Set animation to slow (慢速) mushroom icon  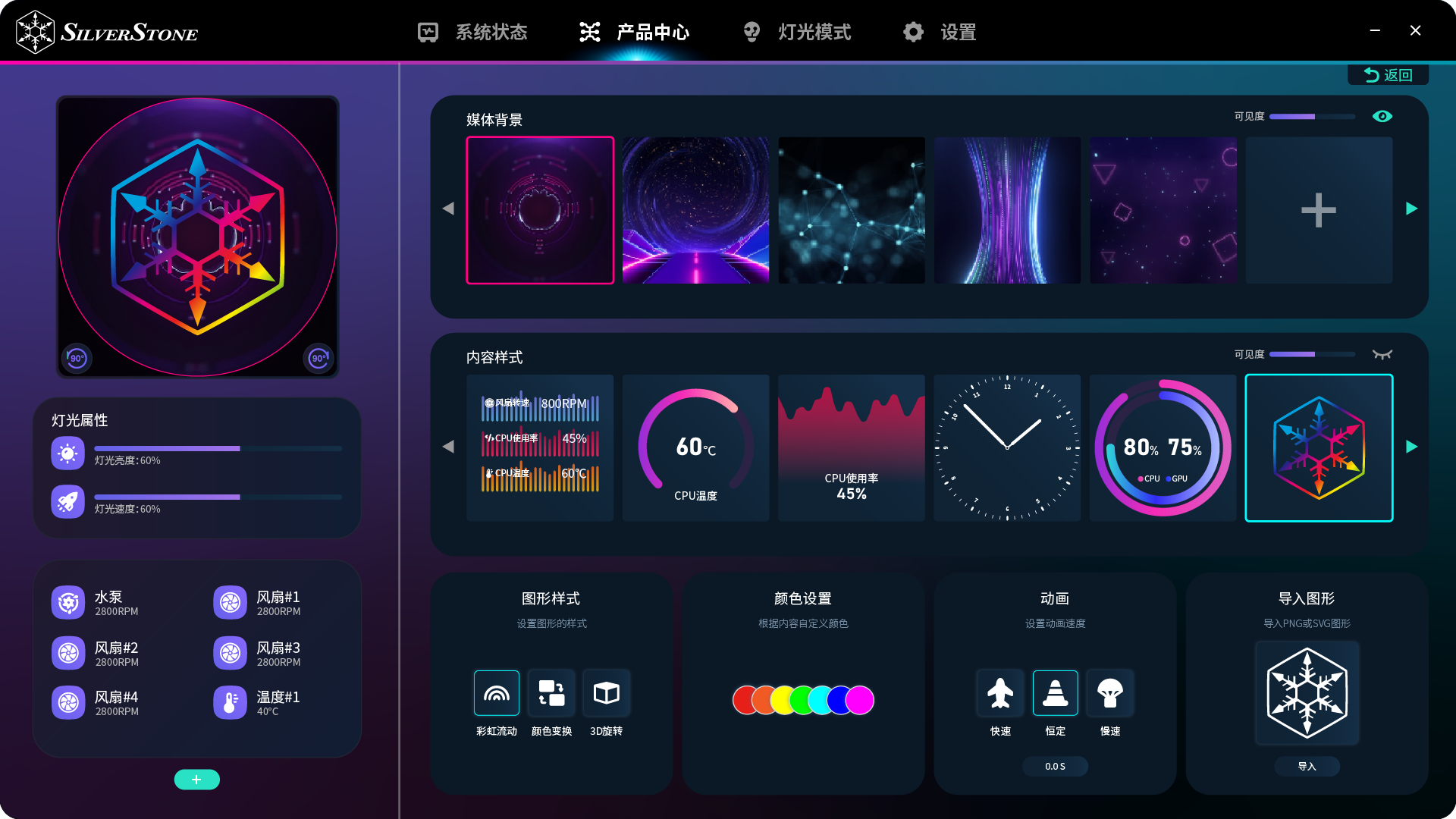click(x=1109, y=693)
